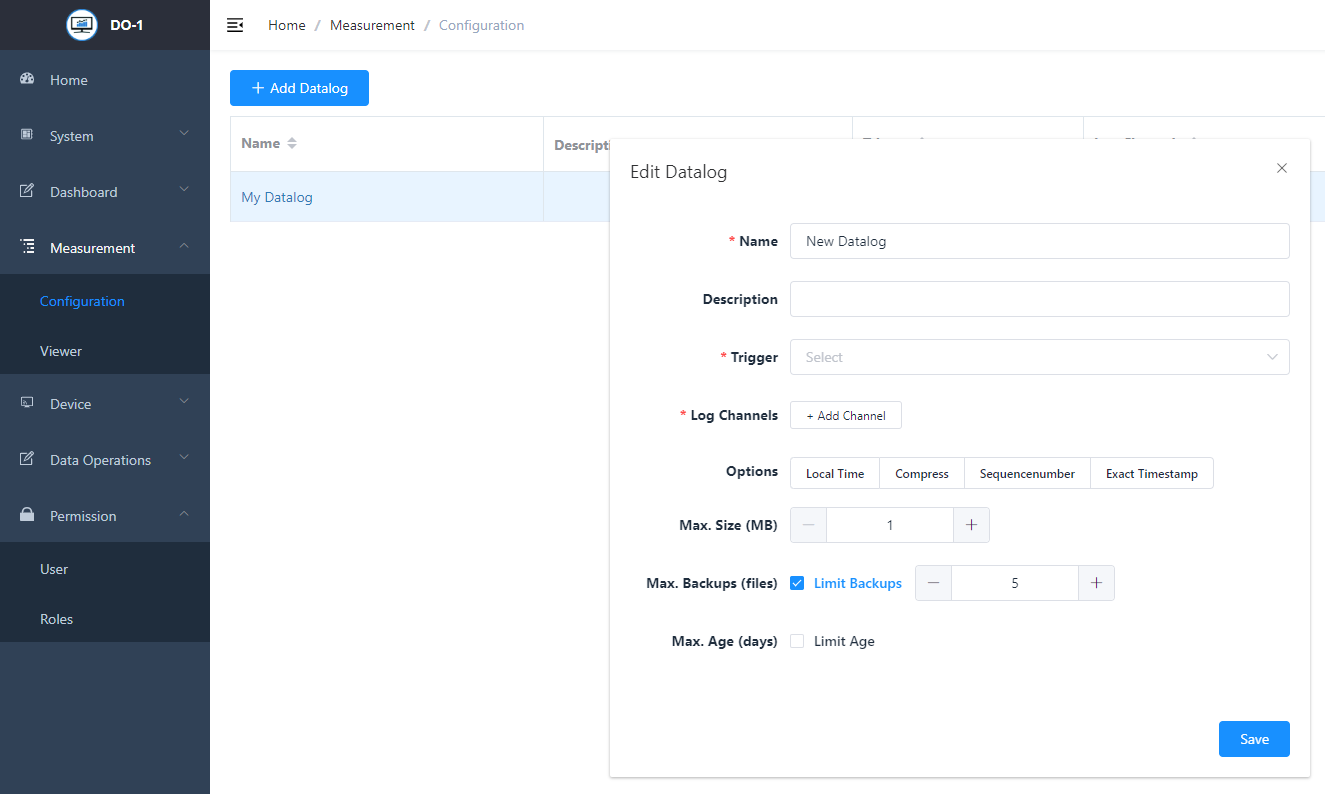The width and height of the screenshot is (1325, 794).
Task: Decrease Max. Backups with minus button
Action: click(x=933, y=583)
